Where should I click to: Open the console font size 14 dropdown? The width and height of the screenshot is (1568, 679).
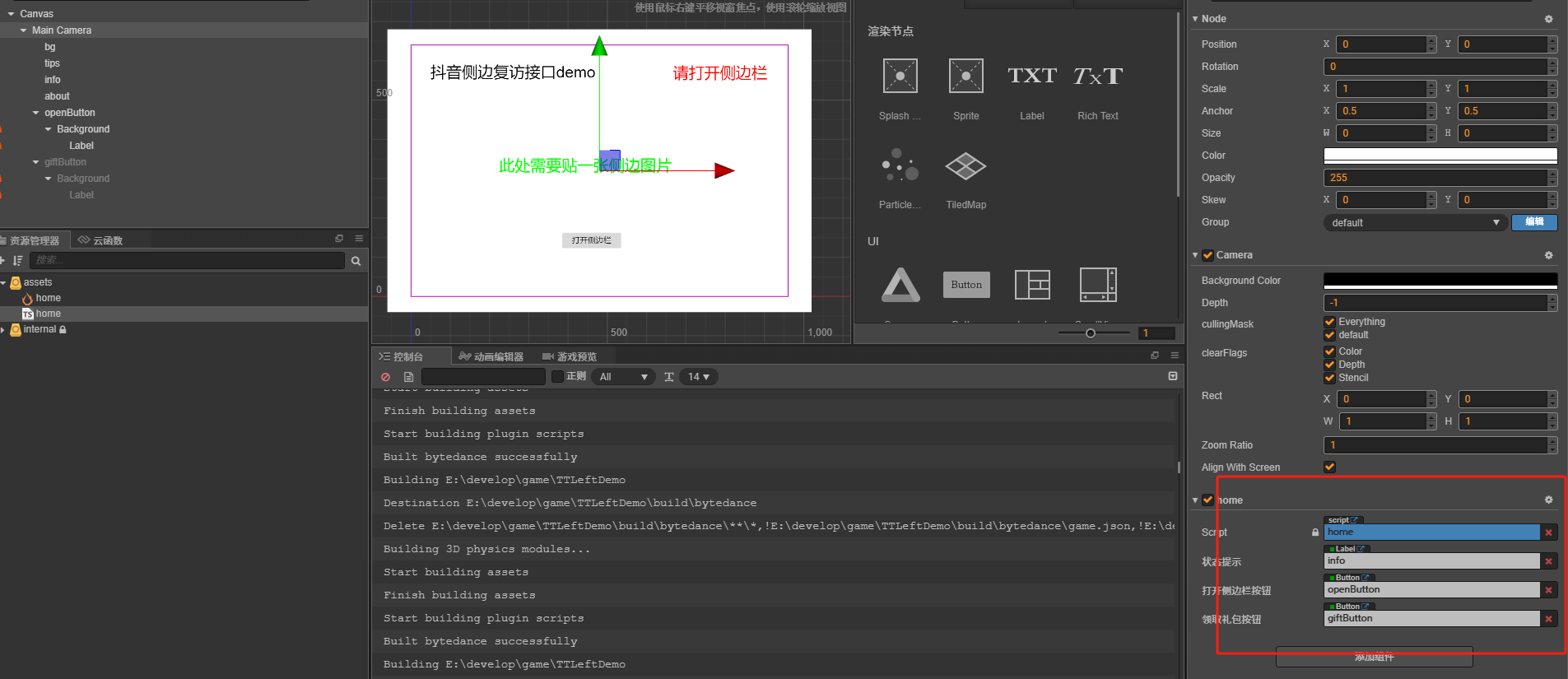pyautogui.click(x=699, y=377)
